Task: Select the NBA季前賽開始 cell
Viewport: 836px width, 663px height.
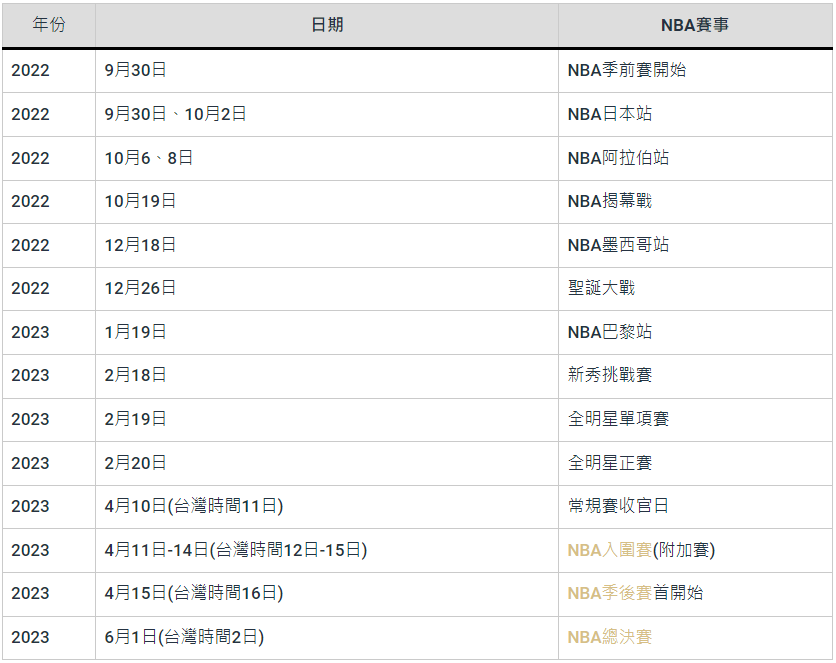Action: [626, 71]
